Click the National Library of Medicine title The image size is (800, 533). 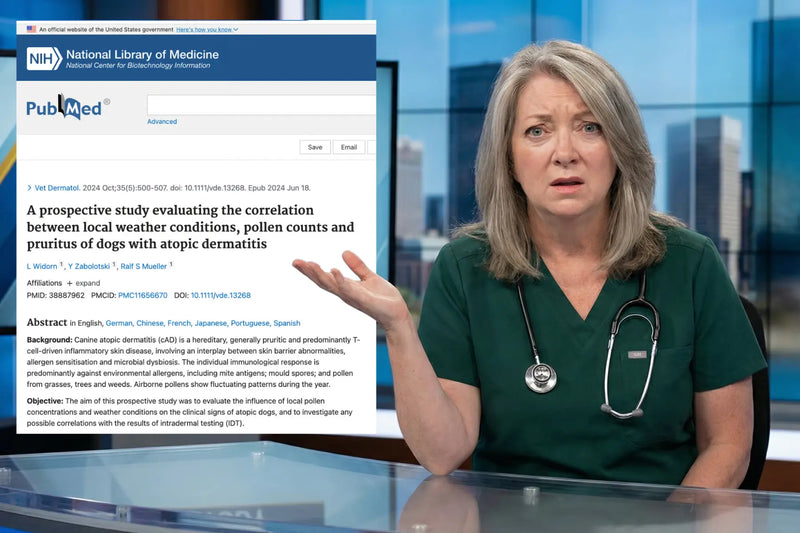(x=142, y=55)
